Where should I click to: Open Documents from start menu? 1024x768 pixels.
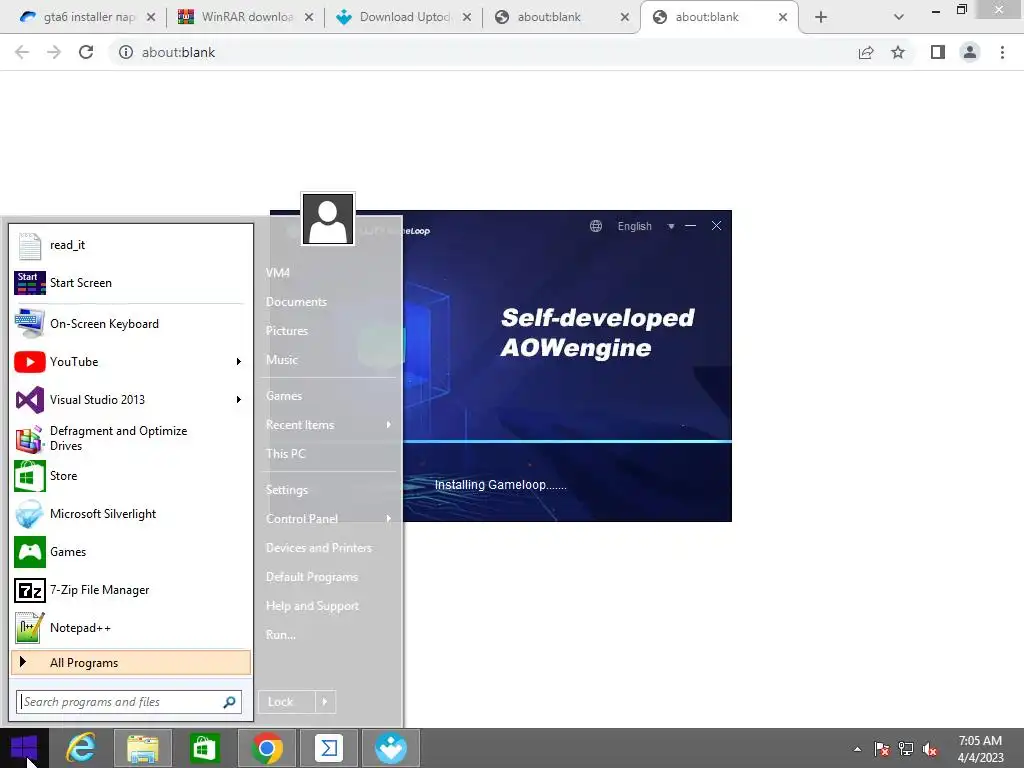point(296,302)
